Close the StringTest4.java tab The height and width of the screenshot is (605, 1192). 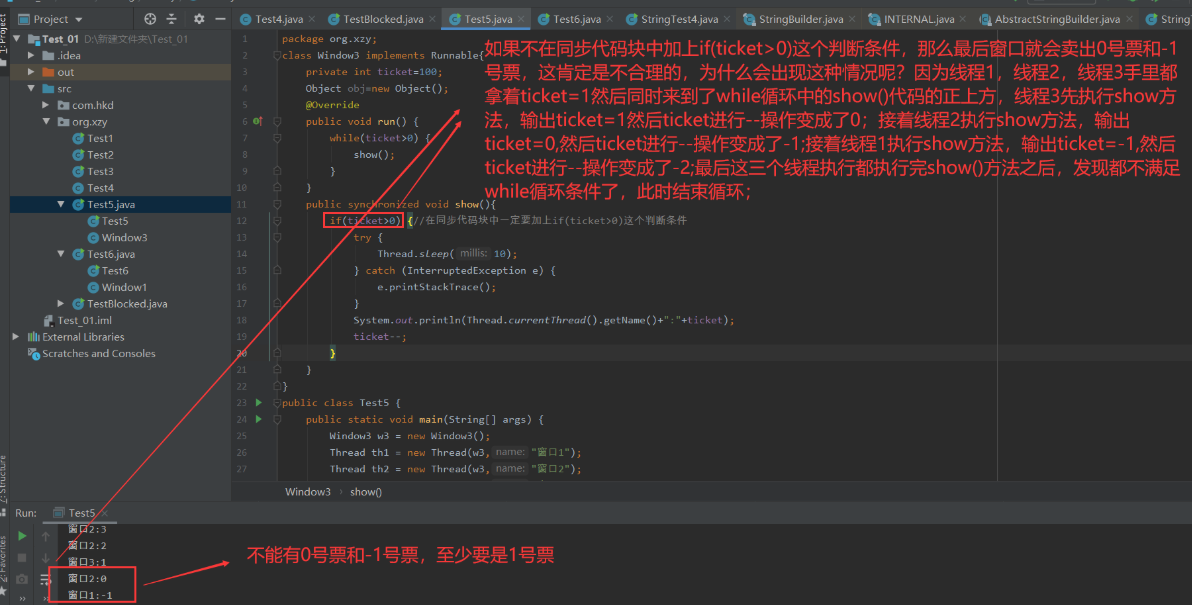(728, 19)
